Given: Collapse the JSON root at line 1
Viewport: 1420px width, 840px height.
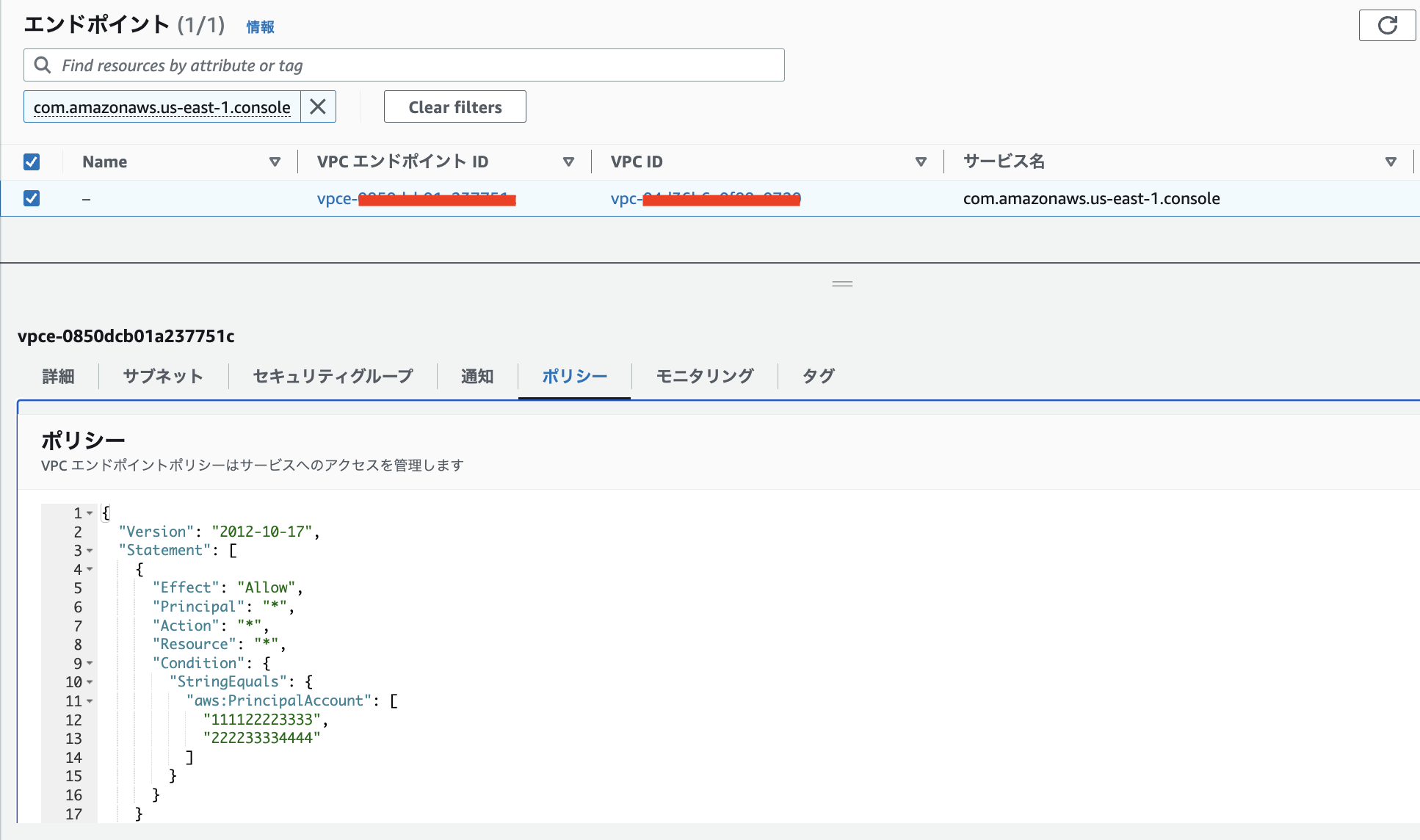Looking at the screenshot, I should [90, 513].
